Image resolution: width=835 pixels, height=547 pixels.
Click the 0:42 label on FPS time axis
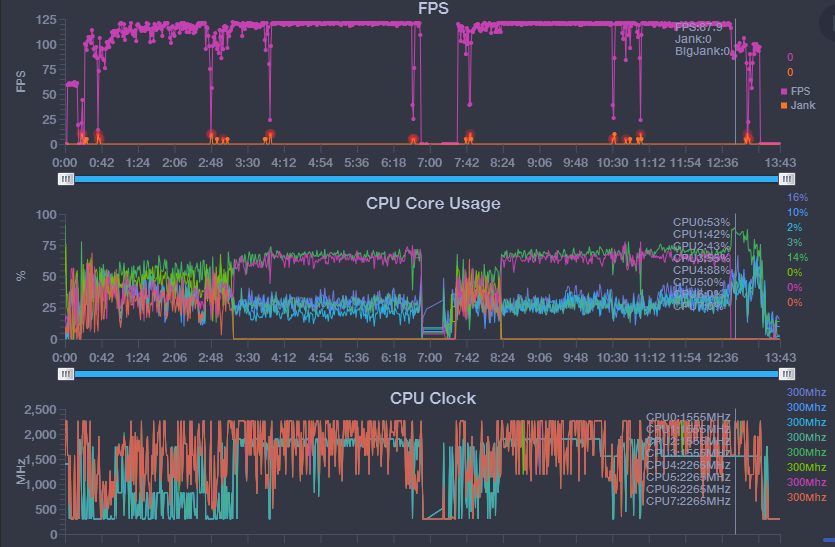pos(101,162)
